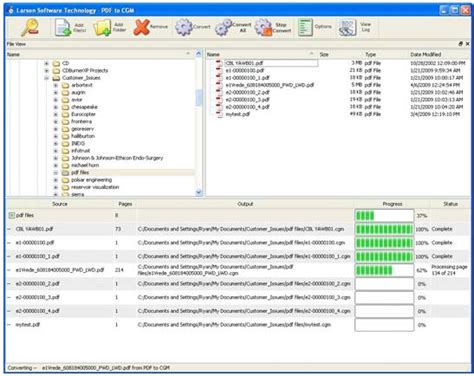This screenshot has width=474, height=376.
Task: Close the File View panel
Action: click(x=467, y=44)
